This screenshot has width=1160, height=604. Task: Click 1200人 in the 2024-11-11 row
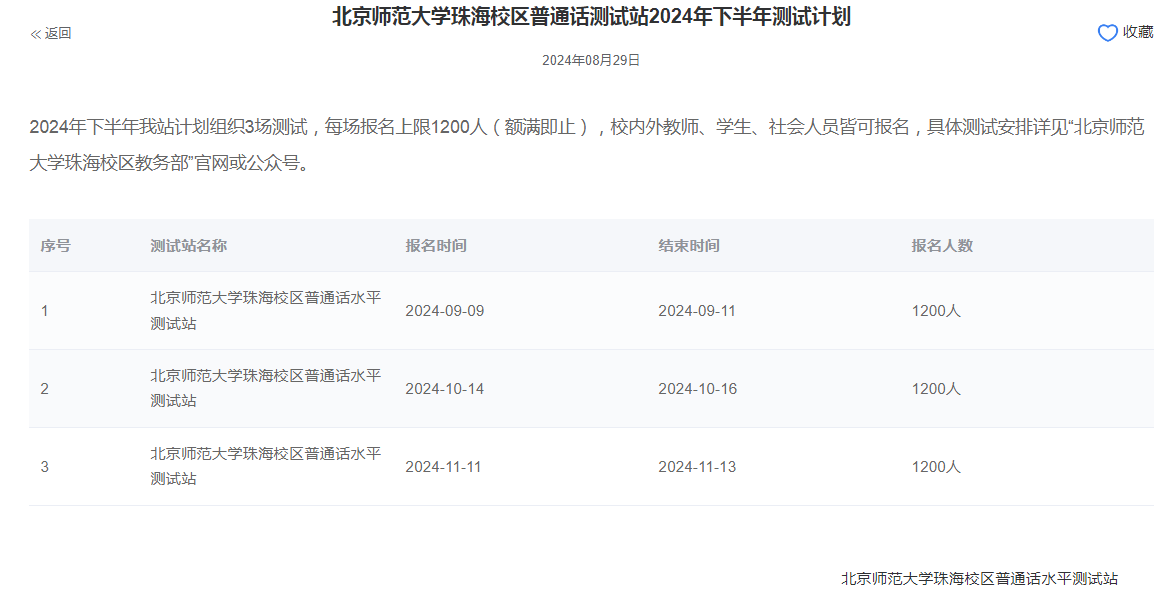coord(936,467)
